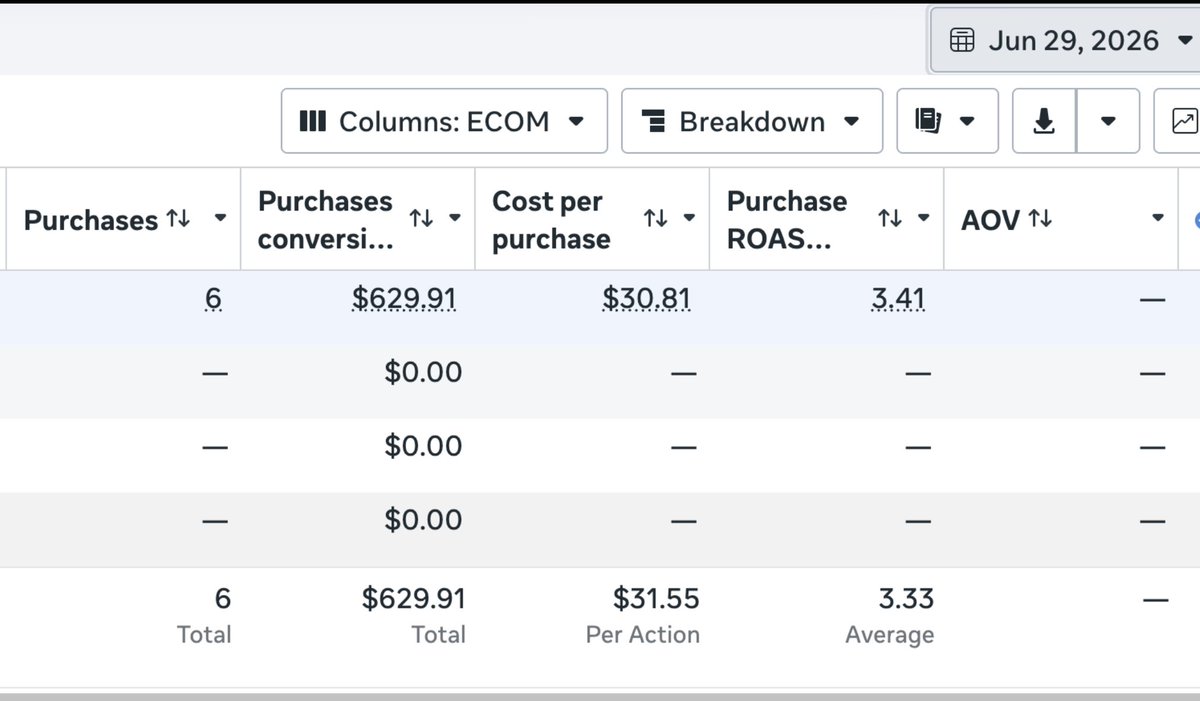Open Cost per purchase column caret
Viewport: 1200px width, 701px height.
point(689,219)
